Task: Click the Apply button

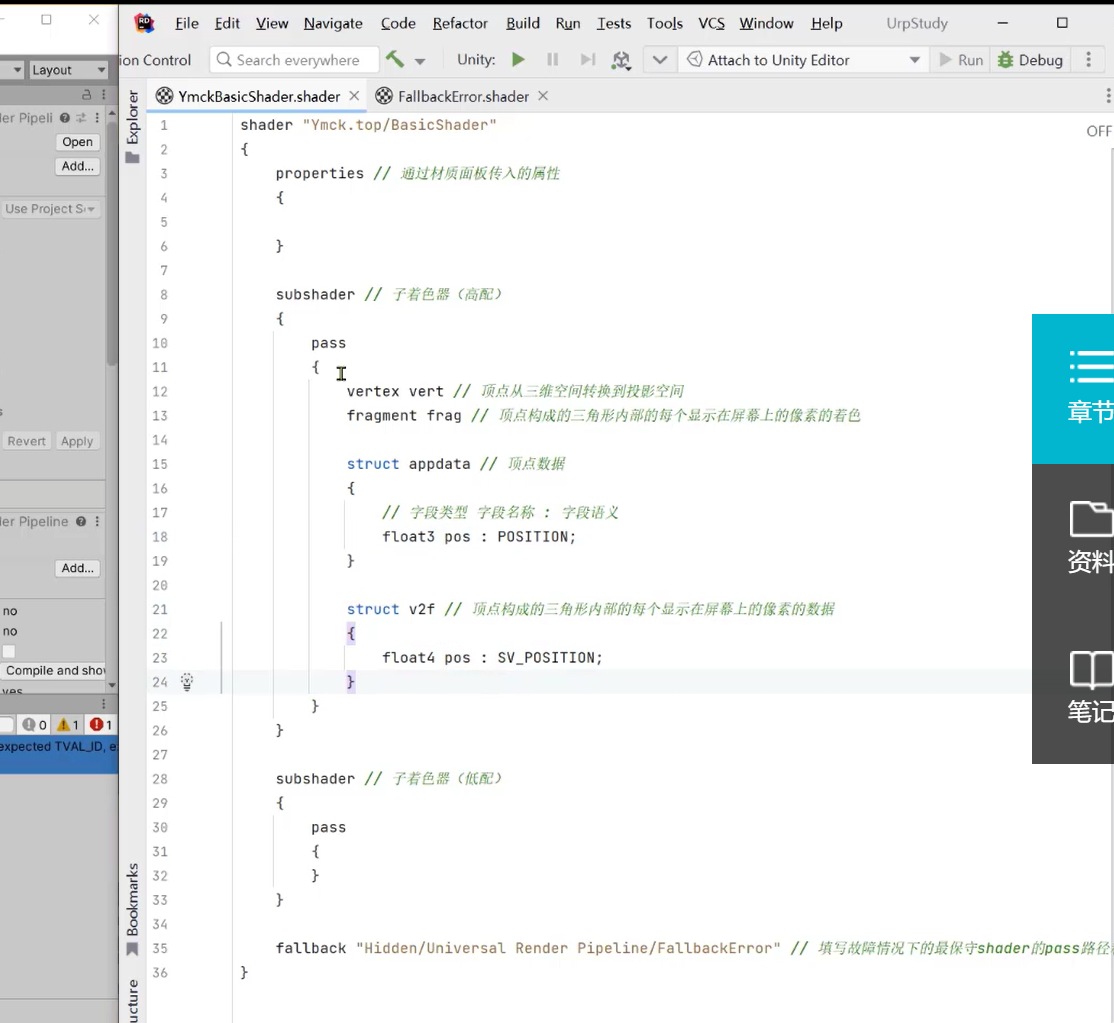Action: point(77,441)
